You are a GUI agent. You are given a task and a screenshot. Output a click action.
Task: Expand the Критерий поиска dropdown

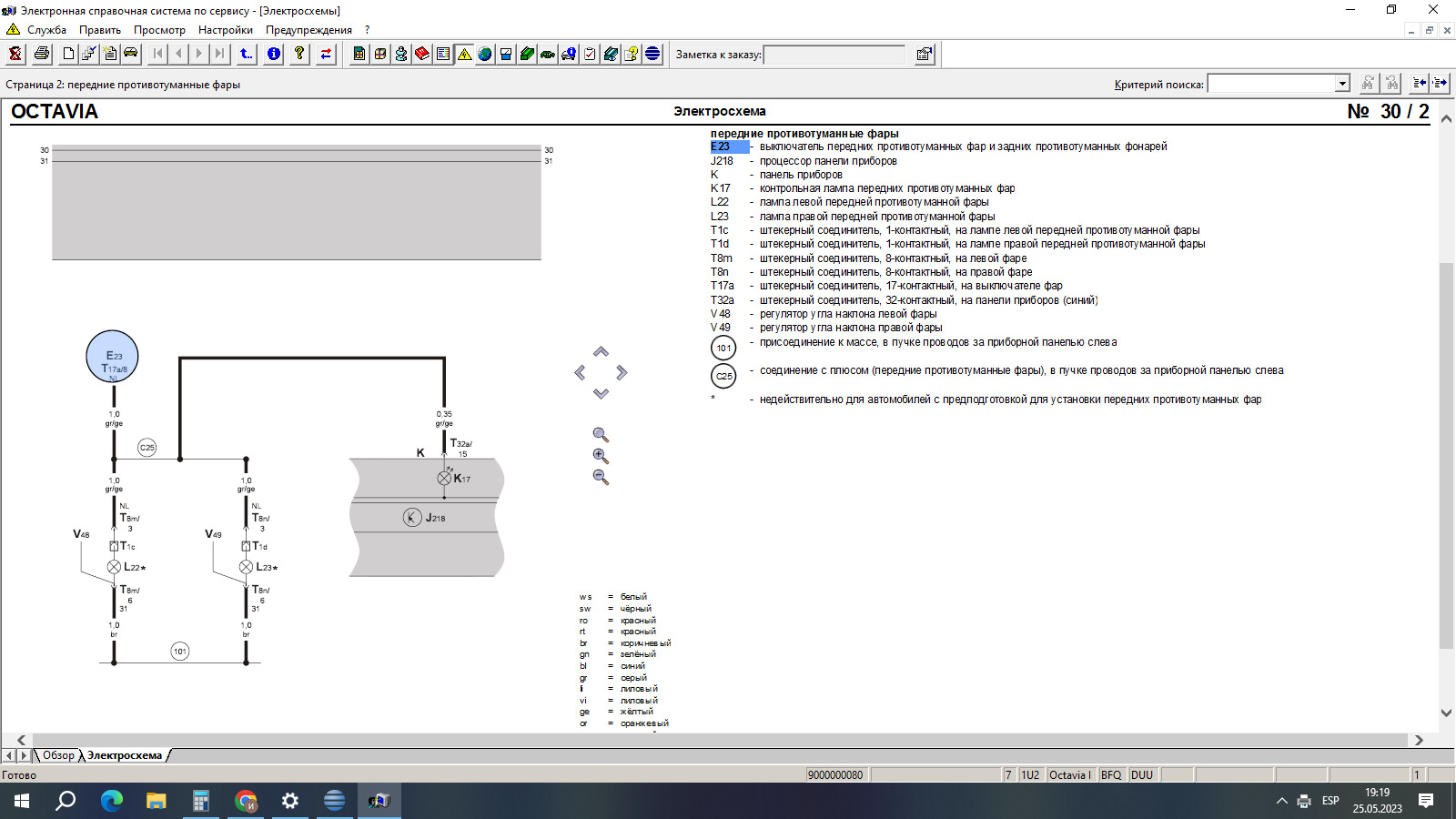(1342, 84)
